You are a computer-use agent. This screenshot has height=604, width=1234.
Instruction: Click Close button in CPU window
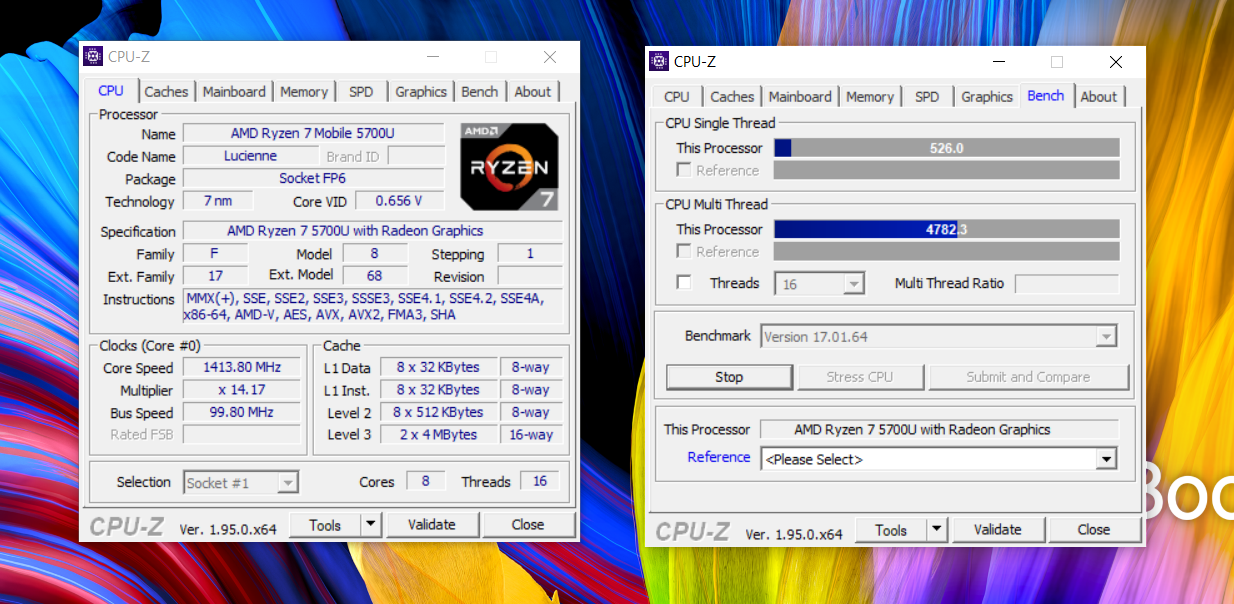click(x=528, y=525)
